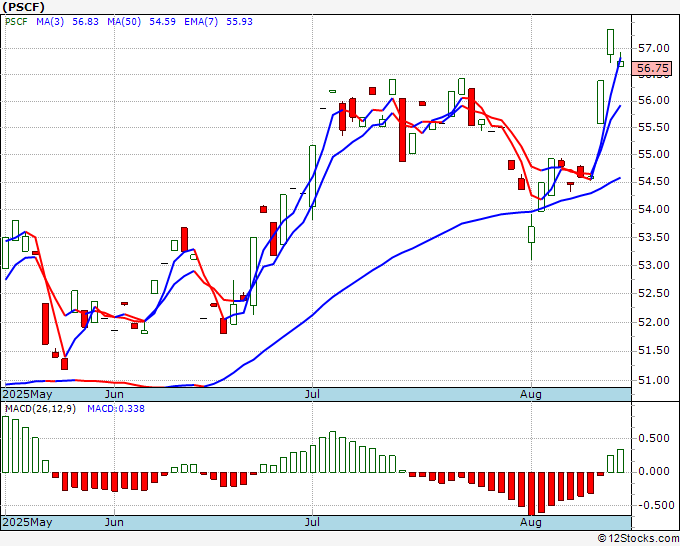This screenshot has width=680, height=546.
Task: Click the MACD(26,12,9) indicator label
Action: [40, 409]
